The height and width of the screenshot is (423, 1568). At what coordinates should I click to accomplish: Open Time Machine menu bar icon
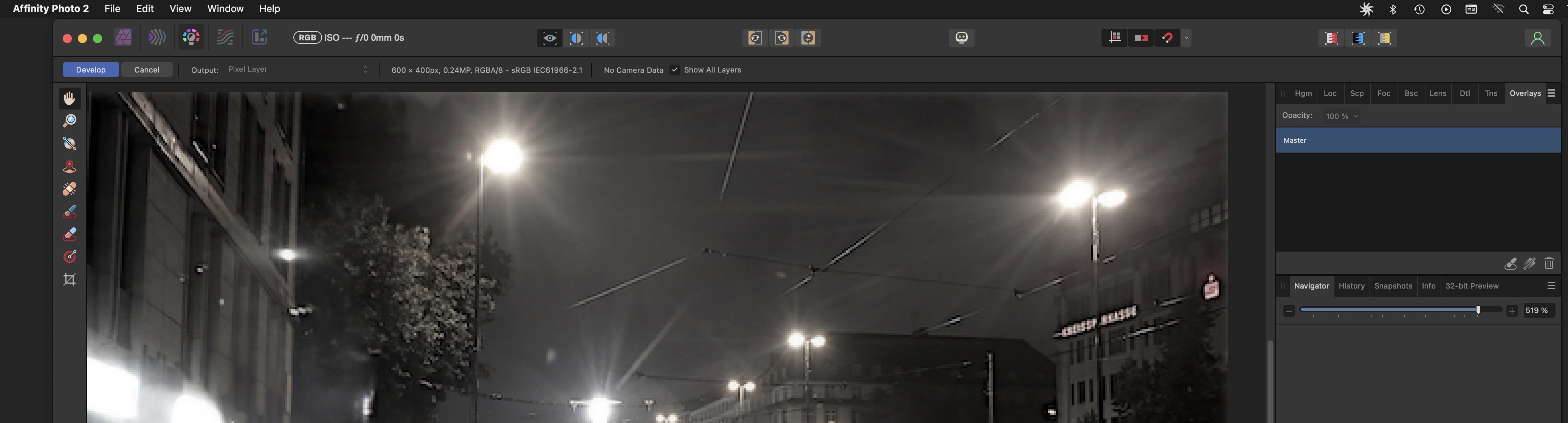[x=1419, y=9]
